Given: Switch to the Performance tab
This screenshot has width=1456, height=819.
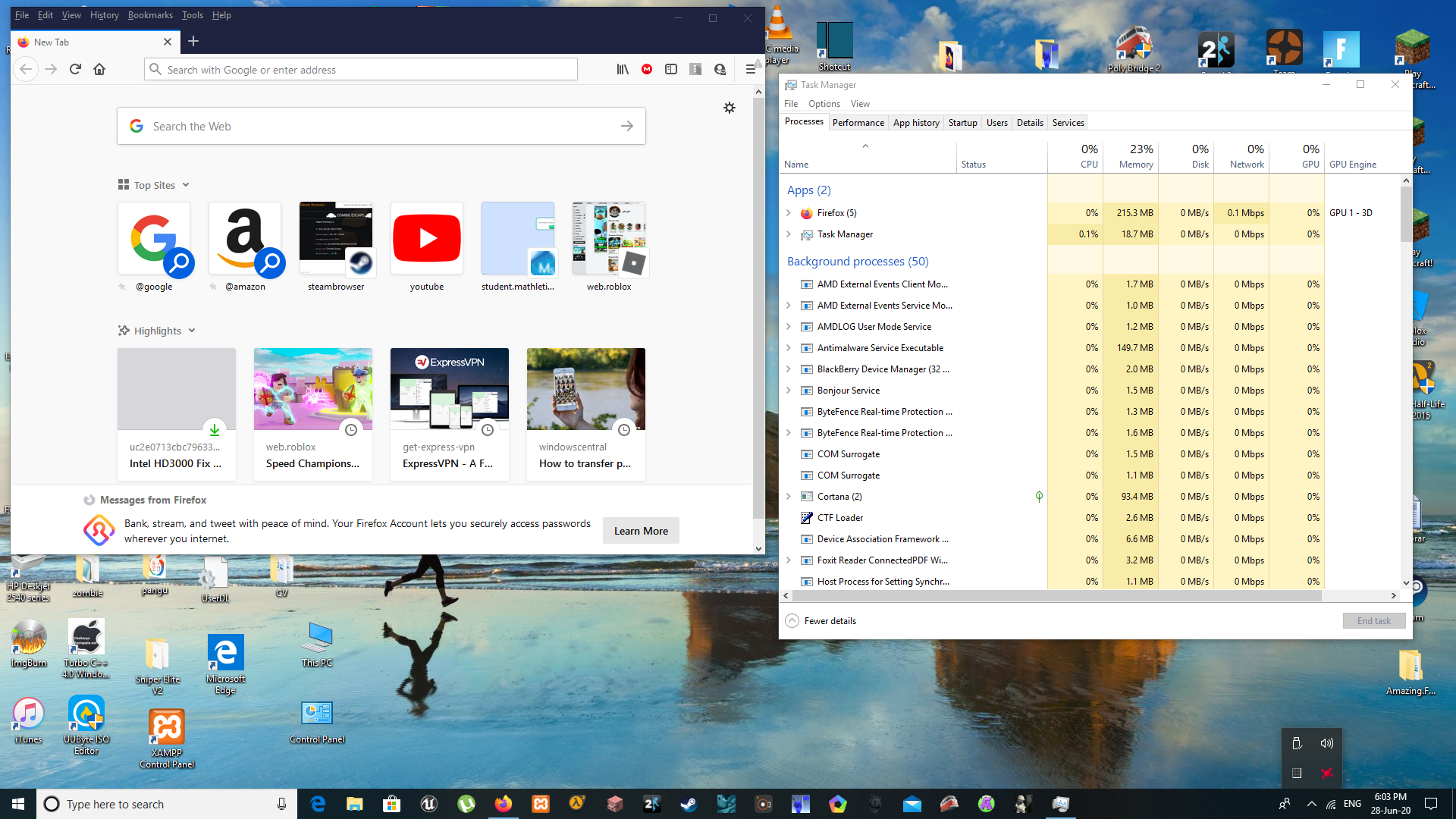Looking at the screenshot, I should [x=858, y=122].
